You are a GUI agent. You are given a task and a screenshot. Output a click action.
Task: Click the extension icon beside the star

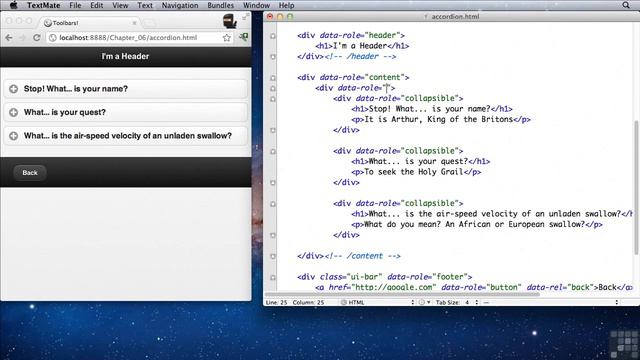pyautogui.click(x=244, y=37)
